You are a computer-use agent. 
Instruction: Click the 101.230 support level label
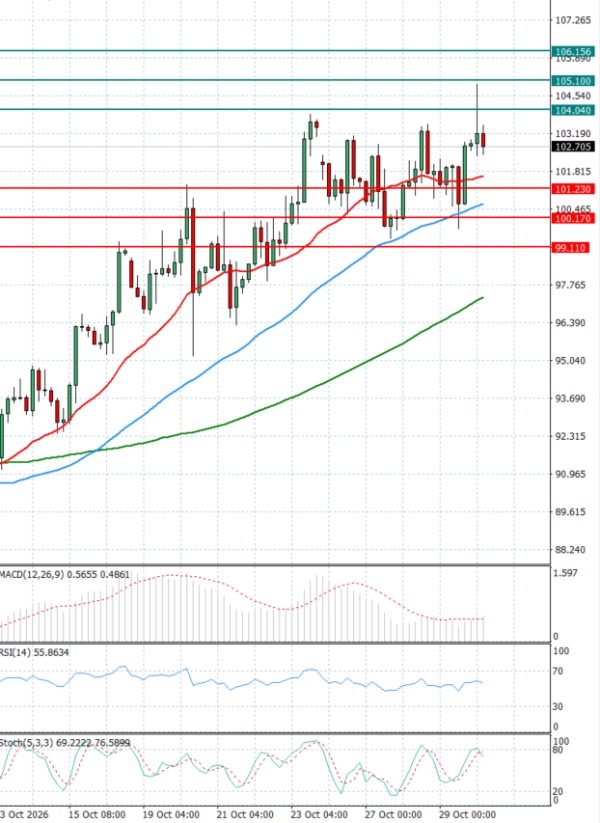point(573,189)
